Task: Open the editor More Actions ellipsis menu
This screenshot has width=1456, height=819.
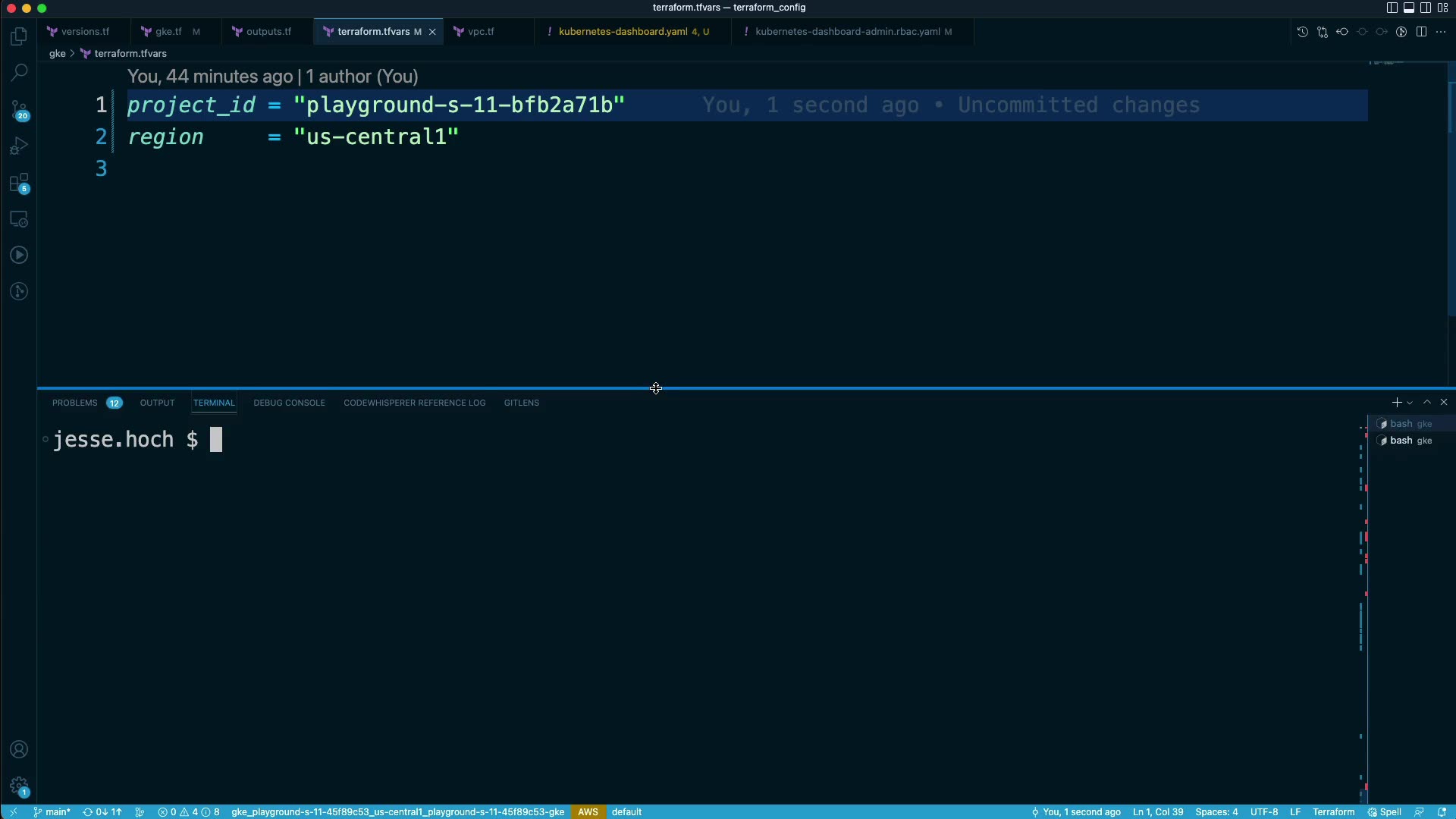Action: click(1441, 32)
